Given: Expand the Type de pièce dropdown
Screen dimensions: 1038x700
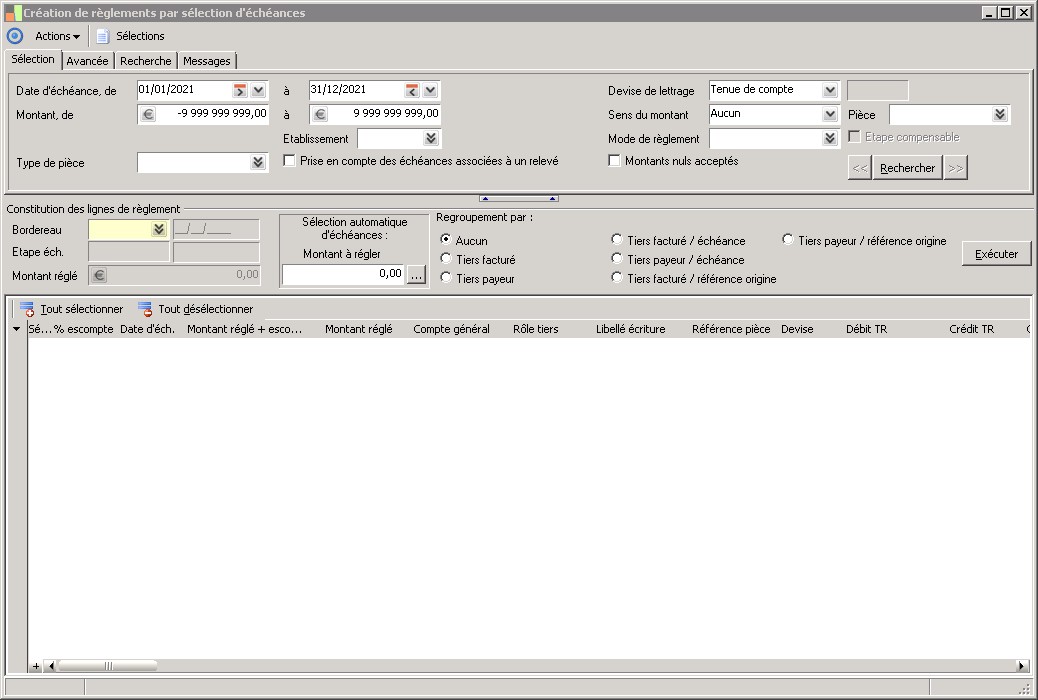Looking at the screenshot, I should (x=258, y=162).
